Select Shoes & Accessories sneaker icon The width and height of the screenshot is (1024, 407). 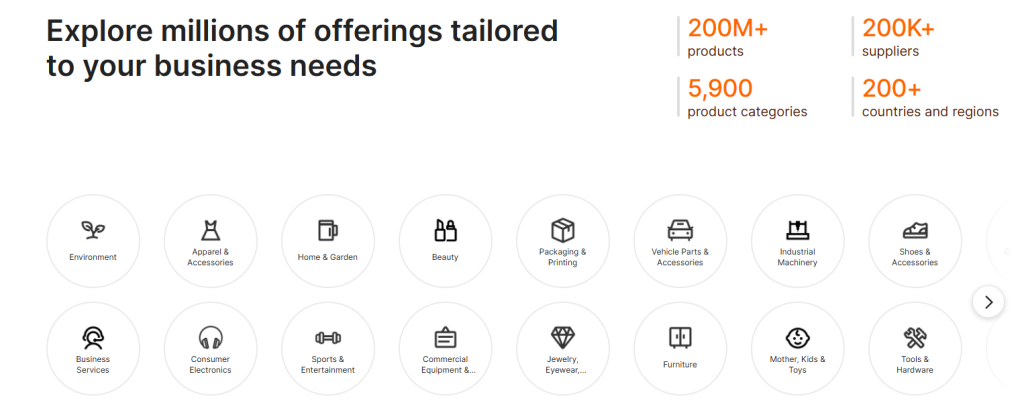click(x=915, y=230)
